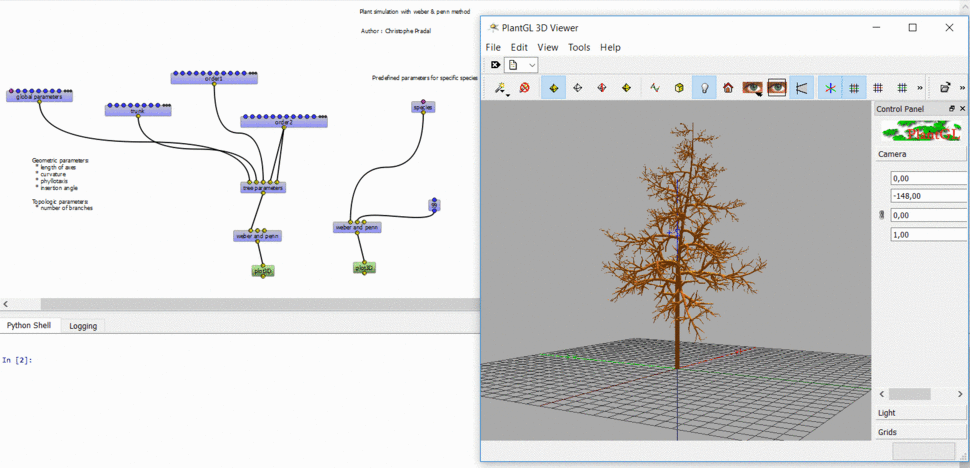Toggle the perspective camera icon

802,88
